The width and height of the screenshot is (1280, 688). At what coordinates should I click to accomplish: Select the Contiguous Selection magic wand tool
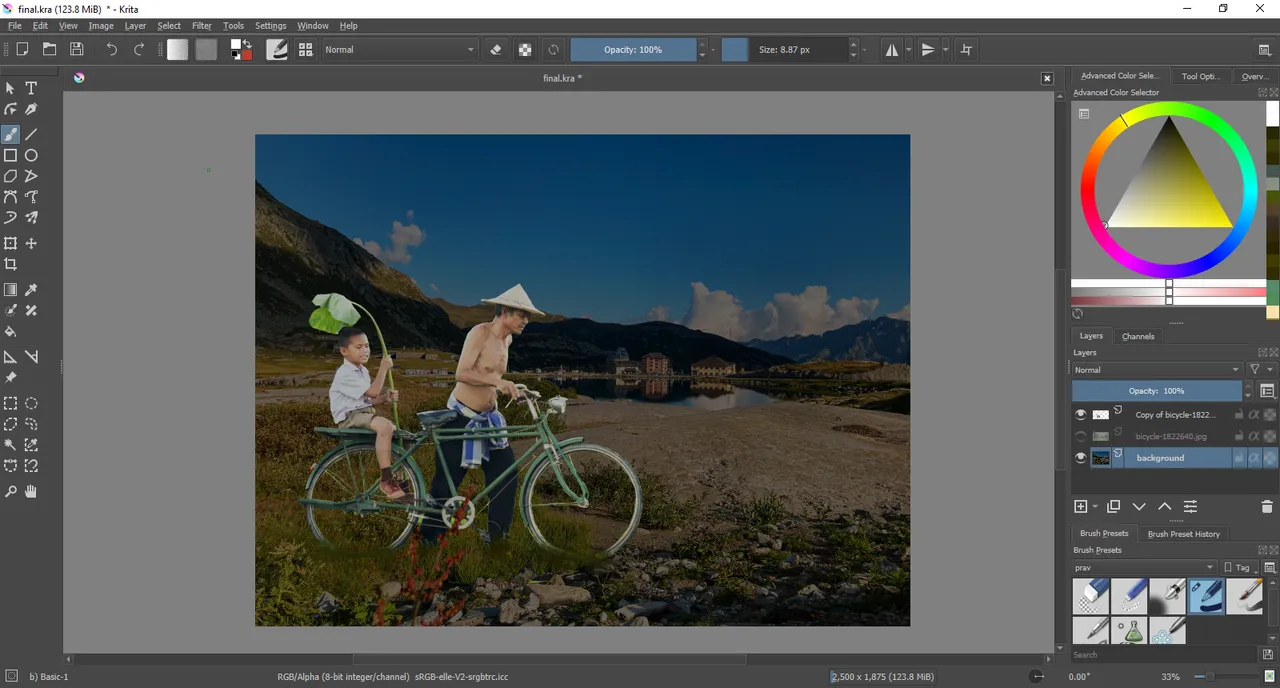tap(10, 445)
